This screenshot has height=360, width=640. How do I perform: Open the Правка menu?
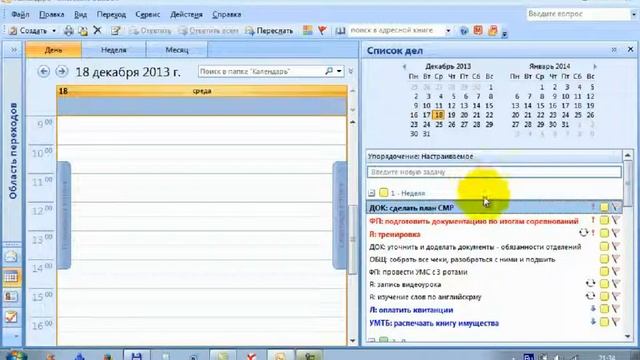(51, 14)
